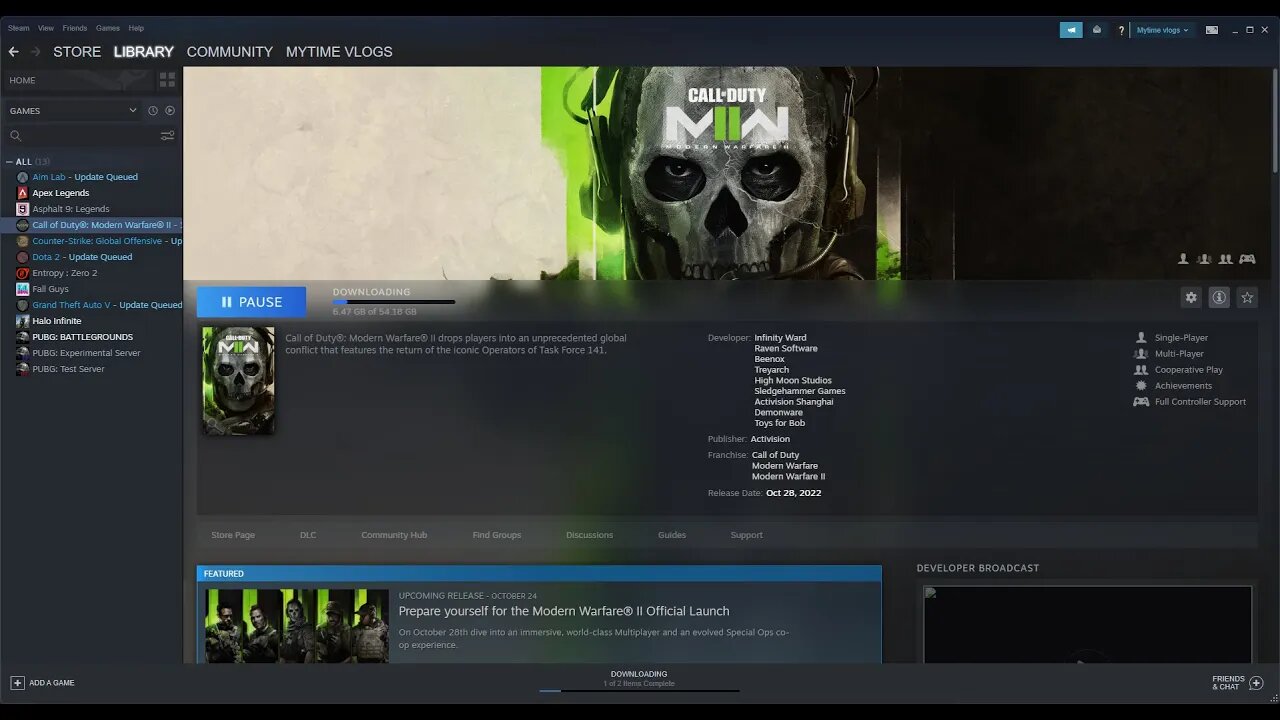Select Grand Theft Auto V in library
Image resolution: width=1280 pixels, height=720 pixels.
pos(107,305)
